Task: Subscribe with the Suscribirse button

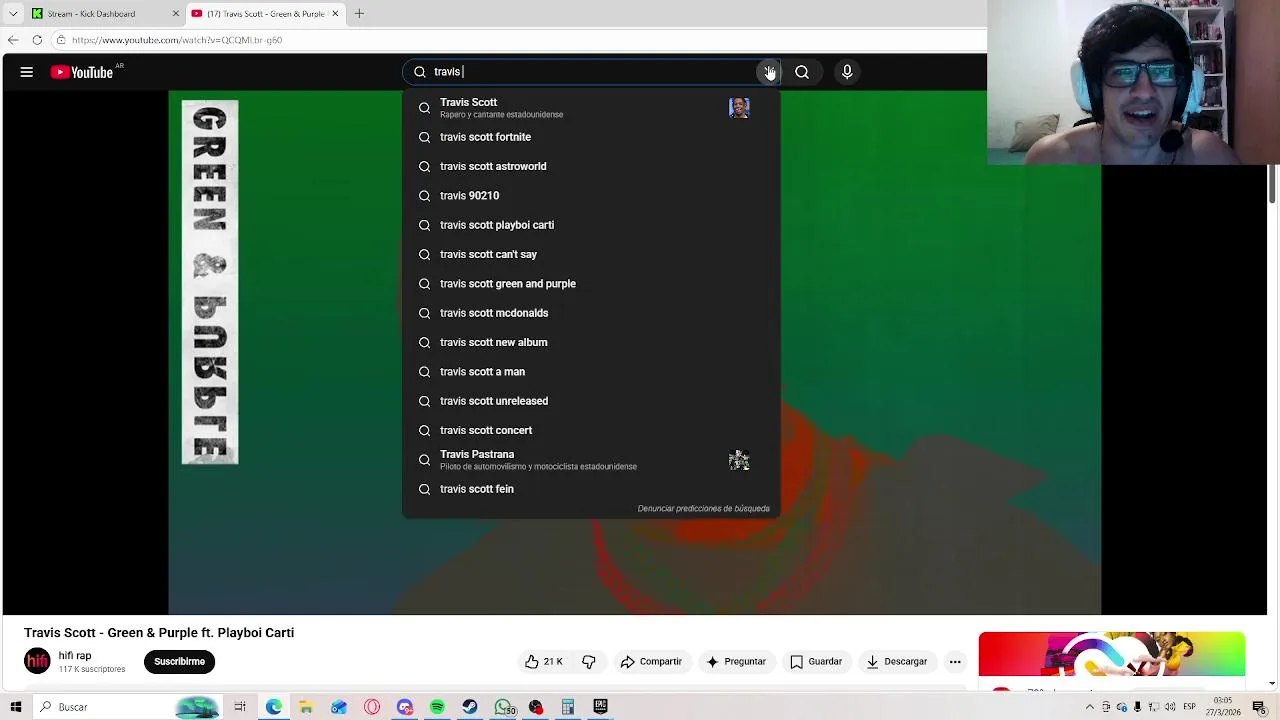Action: pos(179,661)
